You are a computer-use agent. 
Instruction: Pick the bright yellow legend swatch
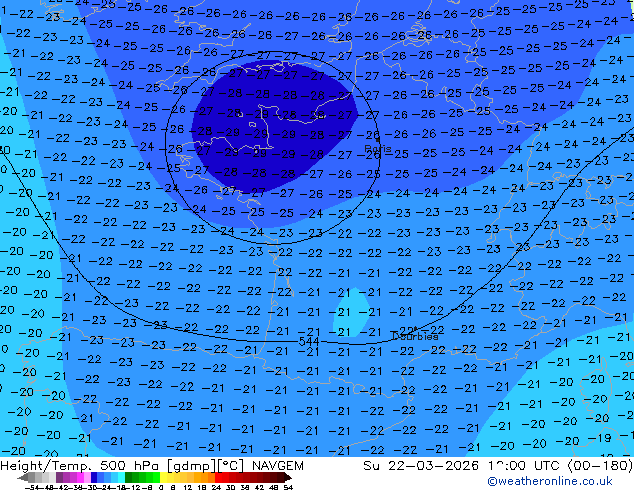coord(163,477)
